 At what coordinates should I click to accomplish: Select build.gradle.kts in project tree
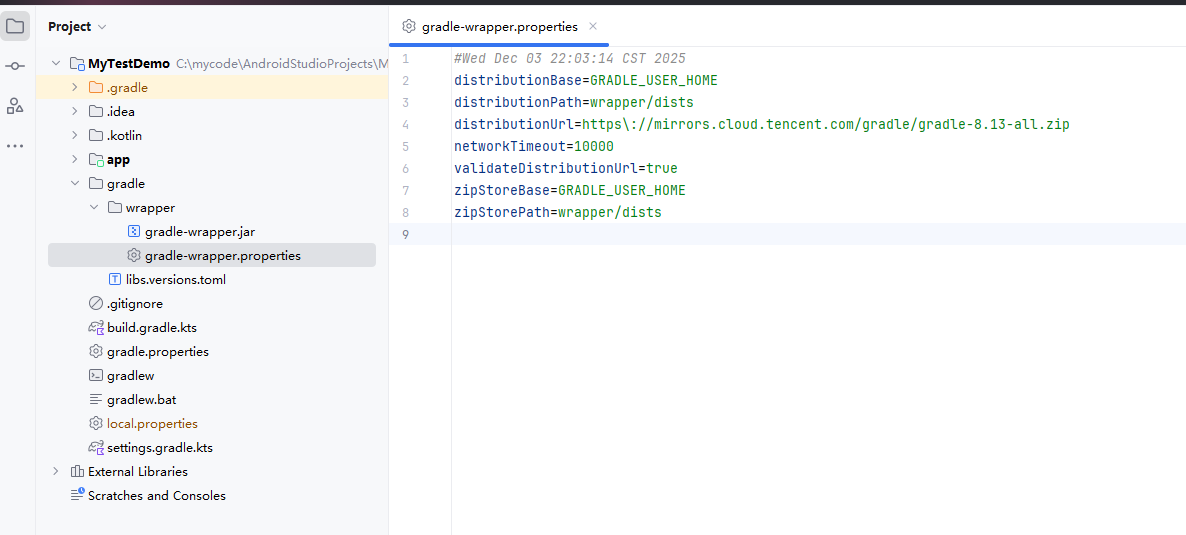click(x=152, y=328)
